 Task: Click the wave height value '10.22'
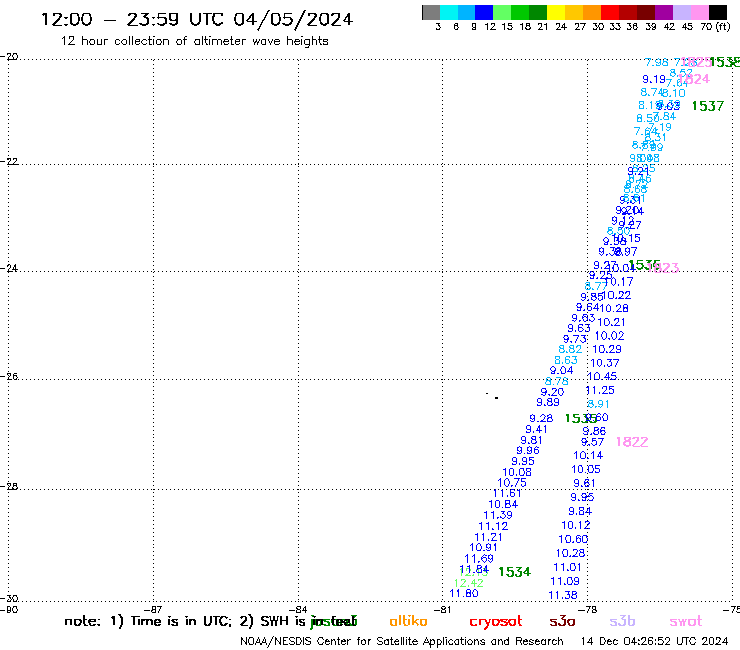[616, 295]
